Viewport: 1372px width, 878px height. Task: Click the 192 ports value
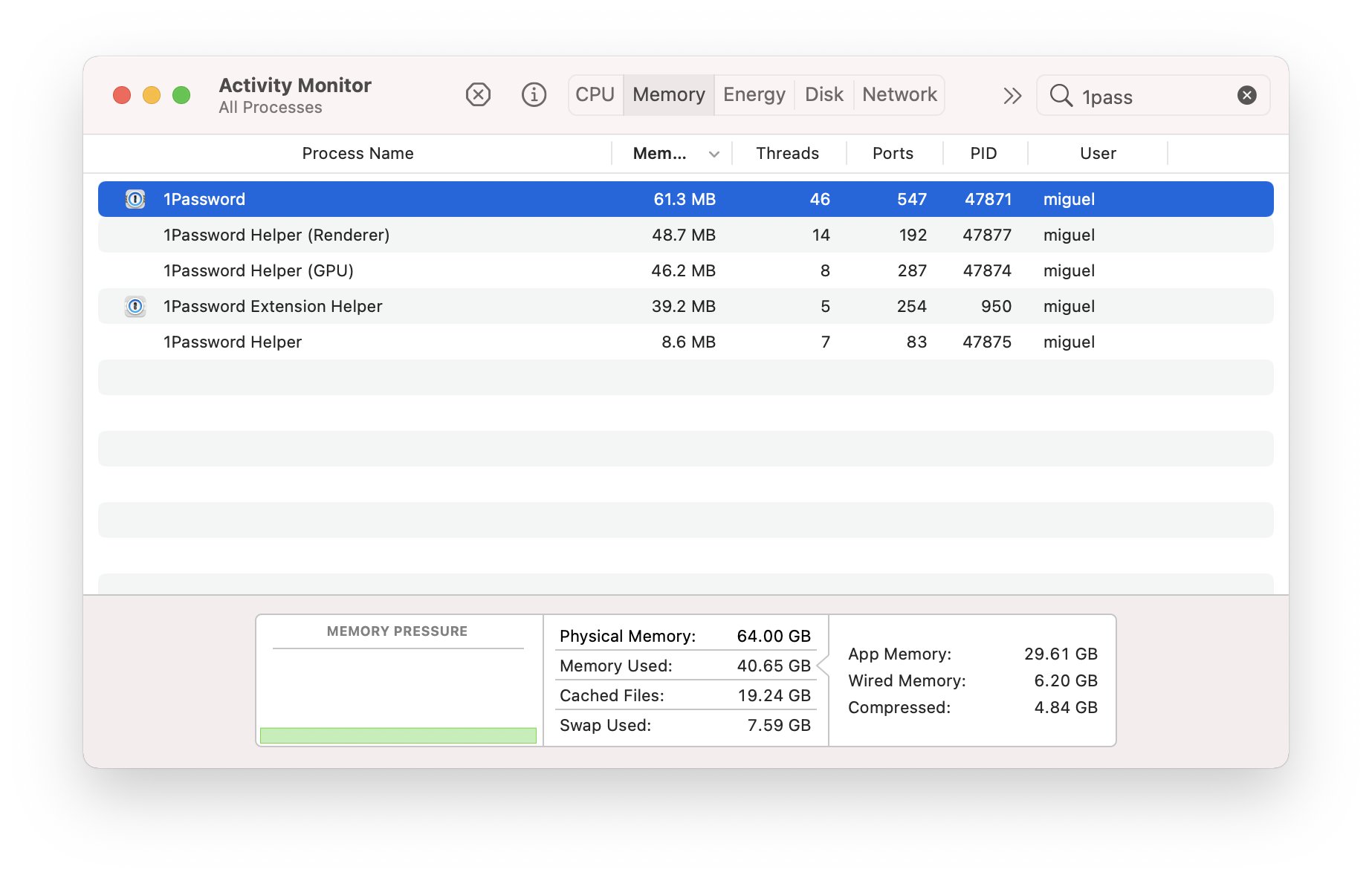click(x=913, y=235)
